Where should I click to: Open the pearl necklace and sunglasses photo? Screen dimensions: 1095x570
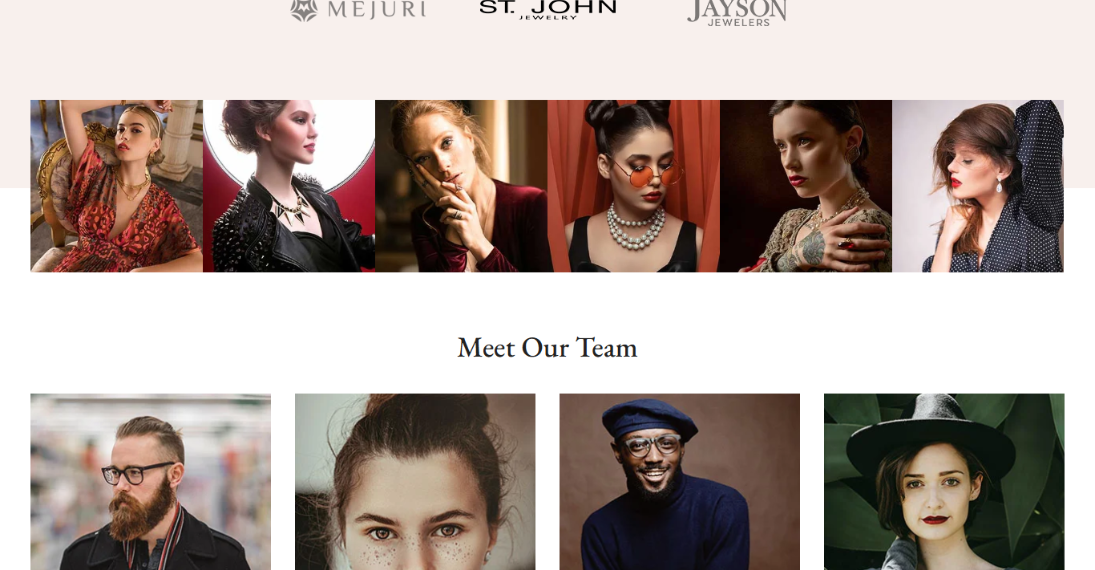pos(633,186)
